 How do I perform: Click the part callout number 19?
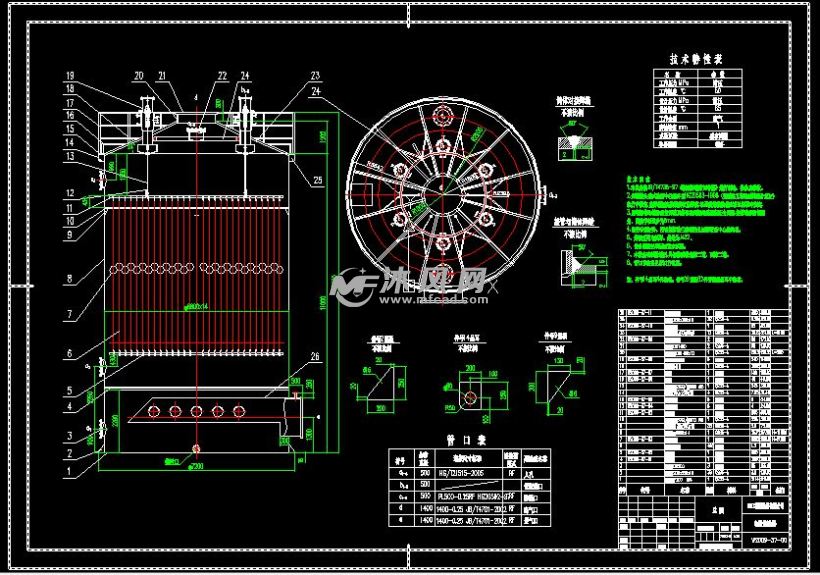point(70,76)
